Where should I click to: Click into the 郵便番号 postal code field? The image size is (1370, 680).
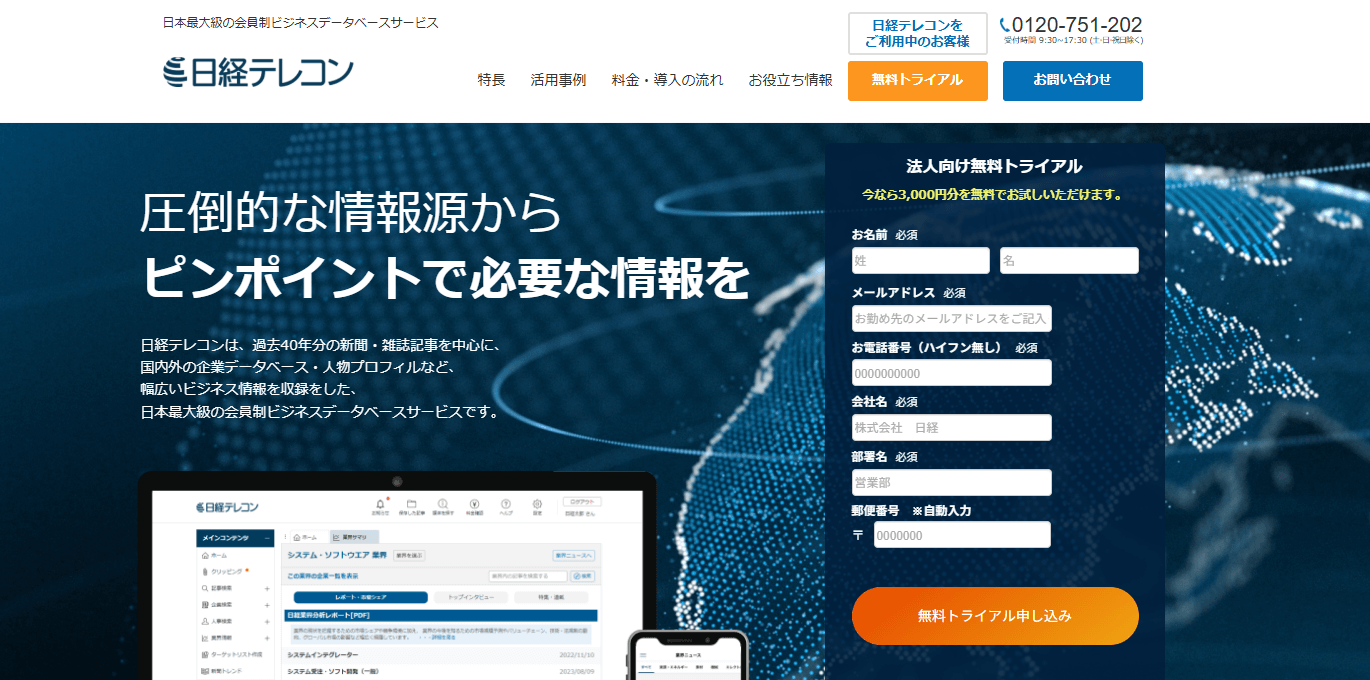tap(962, 535)
